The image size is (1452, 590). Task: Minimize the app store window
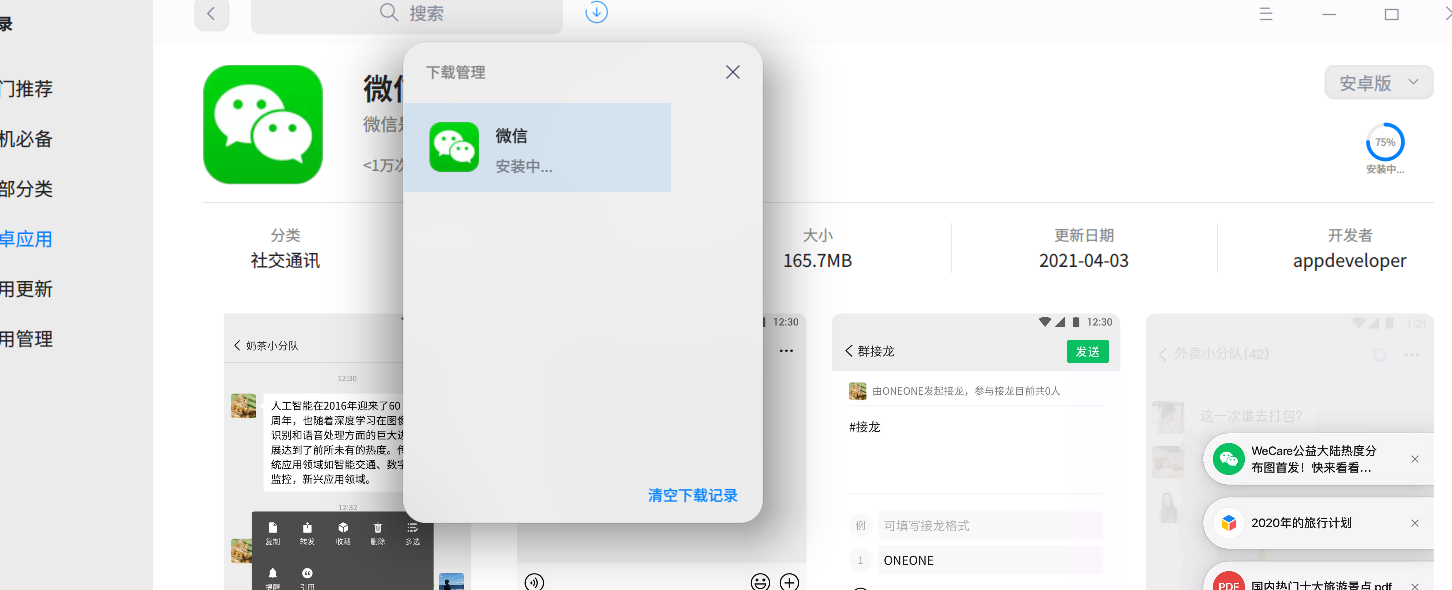(x=1329, y=14)
